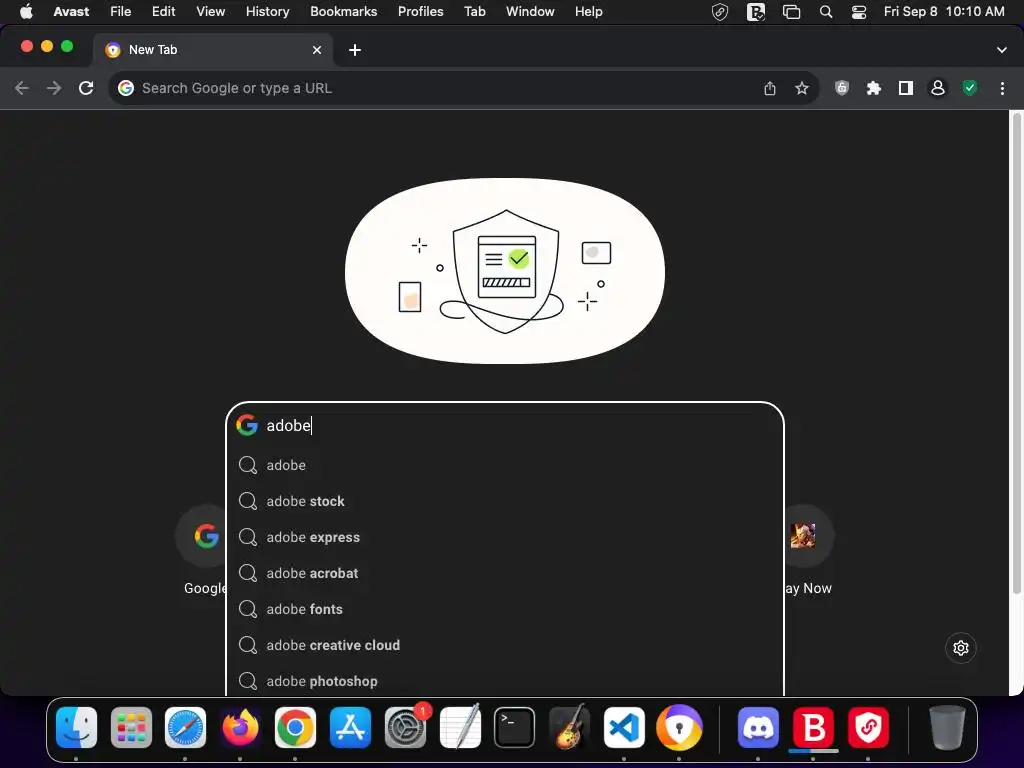Open the Apple menu

(26, 12)
